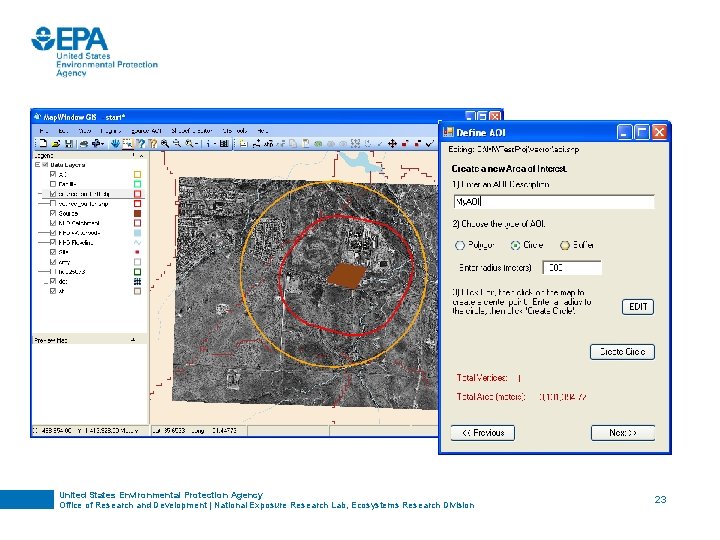Screen dimensions: 720x540
Task: Open the File menu in MapWindow
Action: pos(44,131)
